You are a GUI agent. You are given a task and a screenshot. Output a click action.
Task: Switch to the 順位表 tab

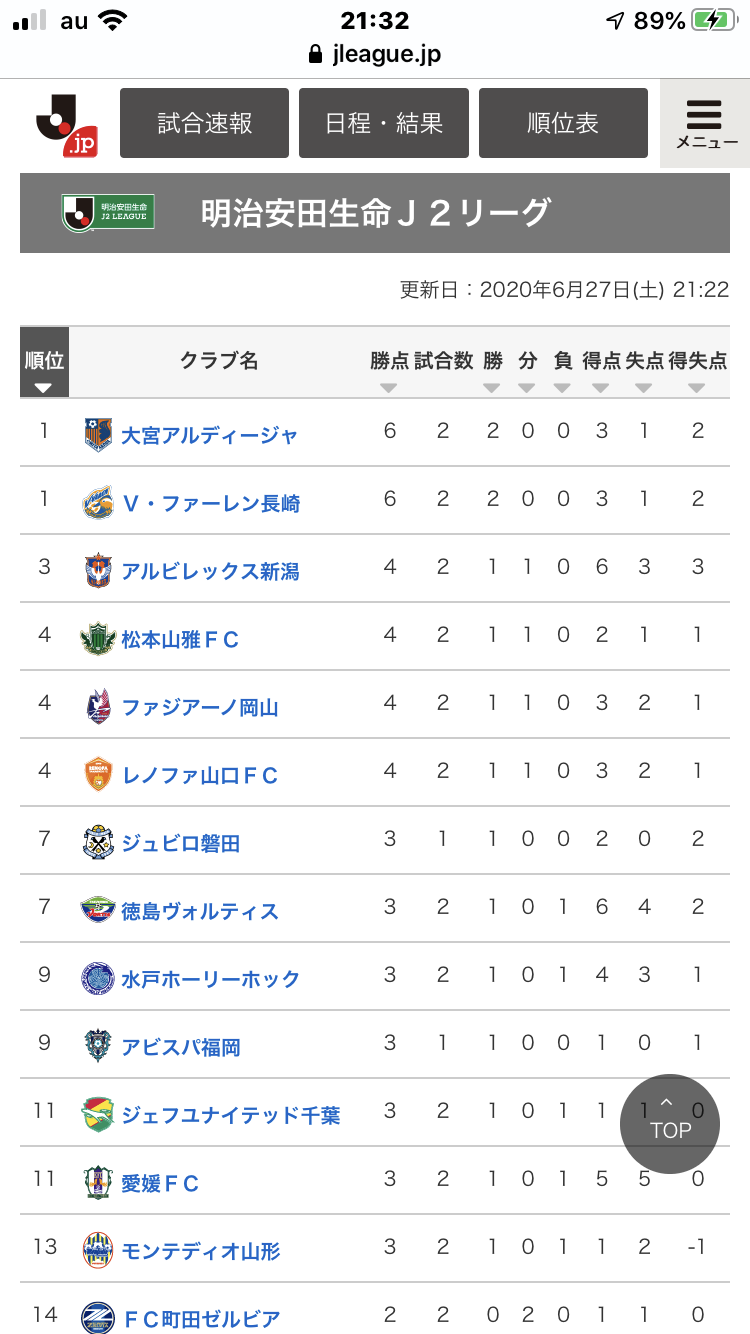pos(563,123)
